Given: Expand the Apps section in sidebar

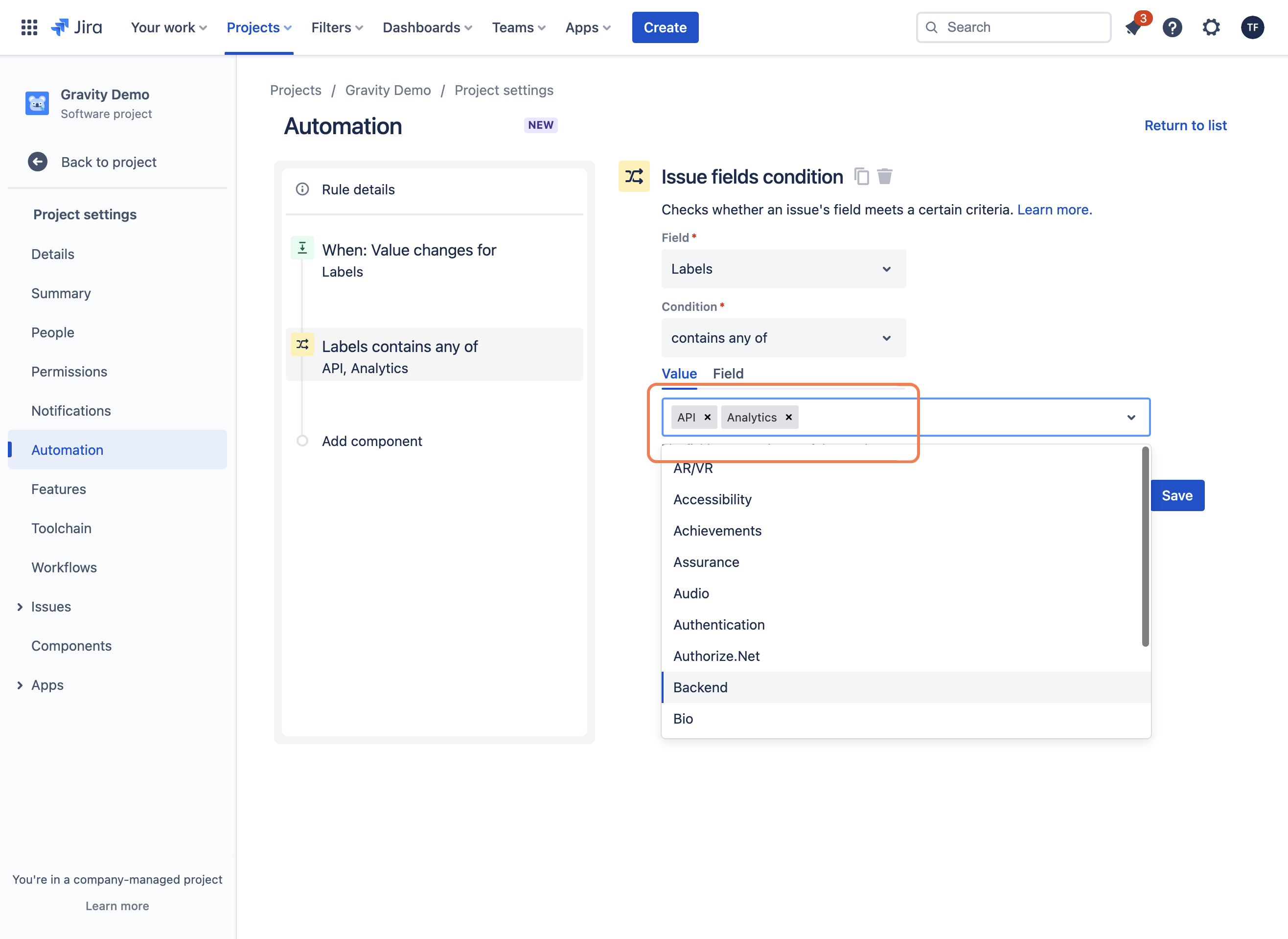Looking at the screenshot, I should (x=20, y=685).
